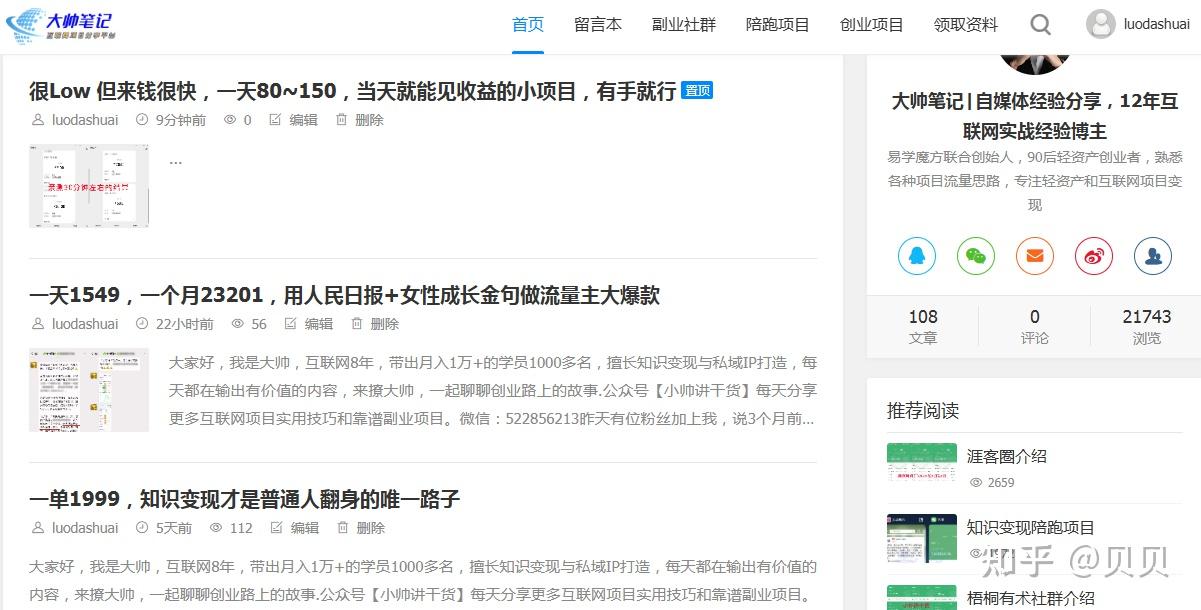The width and height of the screenshot is (1201, 610).
Task: Open 知识变现陪跑项目 recommended thumbnail
Action: coord(922,538)
